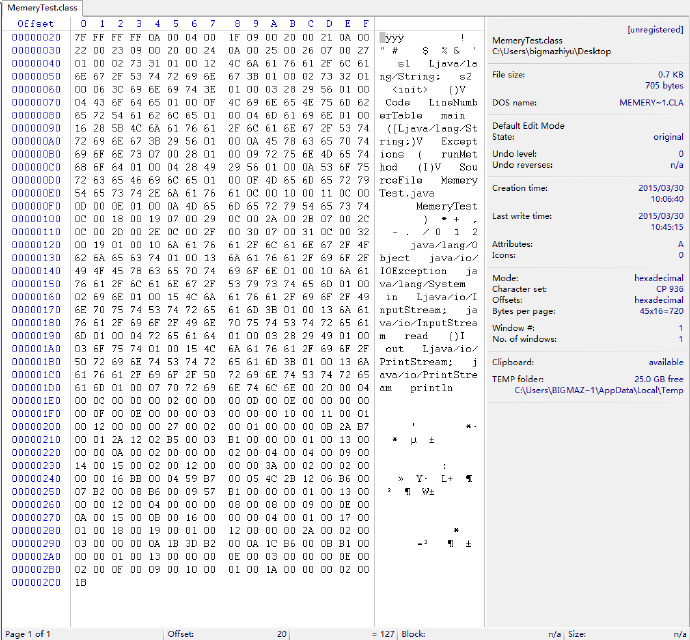Click decoded text 'Code LineNumb'

[x=431, y=103]
